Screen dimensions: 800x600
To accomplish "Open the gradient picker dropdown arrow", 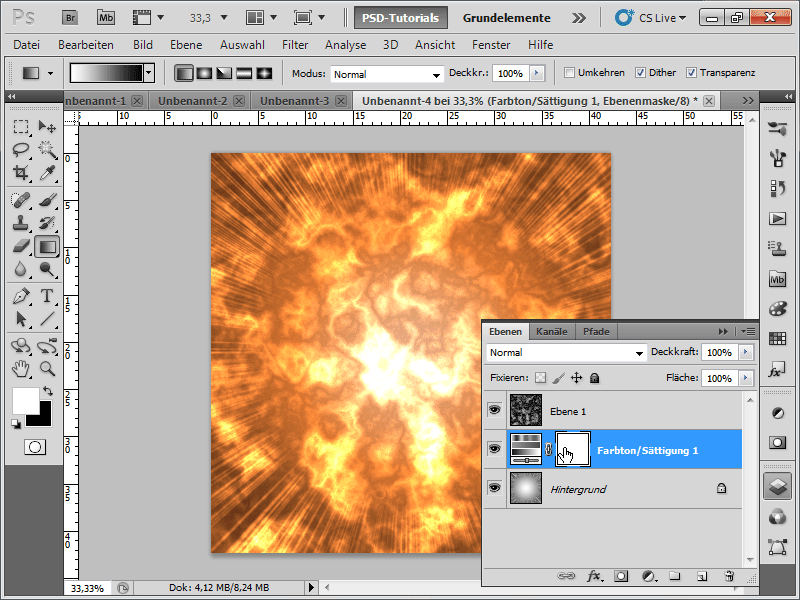I will pyautogui.click(x=149, y=73).
